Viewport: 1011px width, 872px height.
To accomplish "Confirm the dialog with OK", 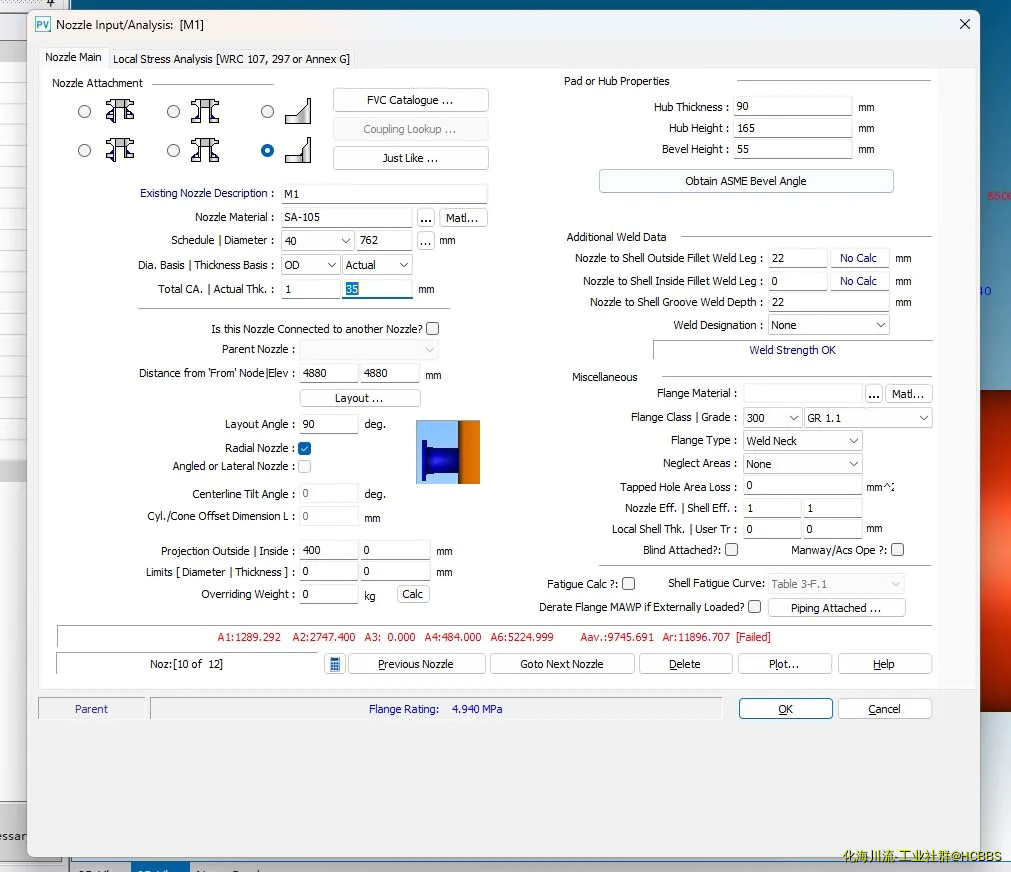I will click(785, 709).
